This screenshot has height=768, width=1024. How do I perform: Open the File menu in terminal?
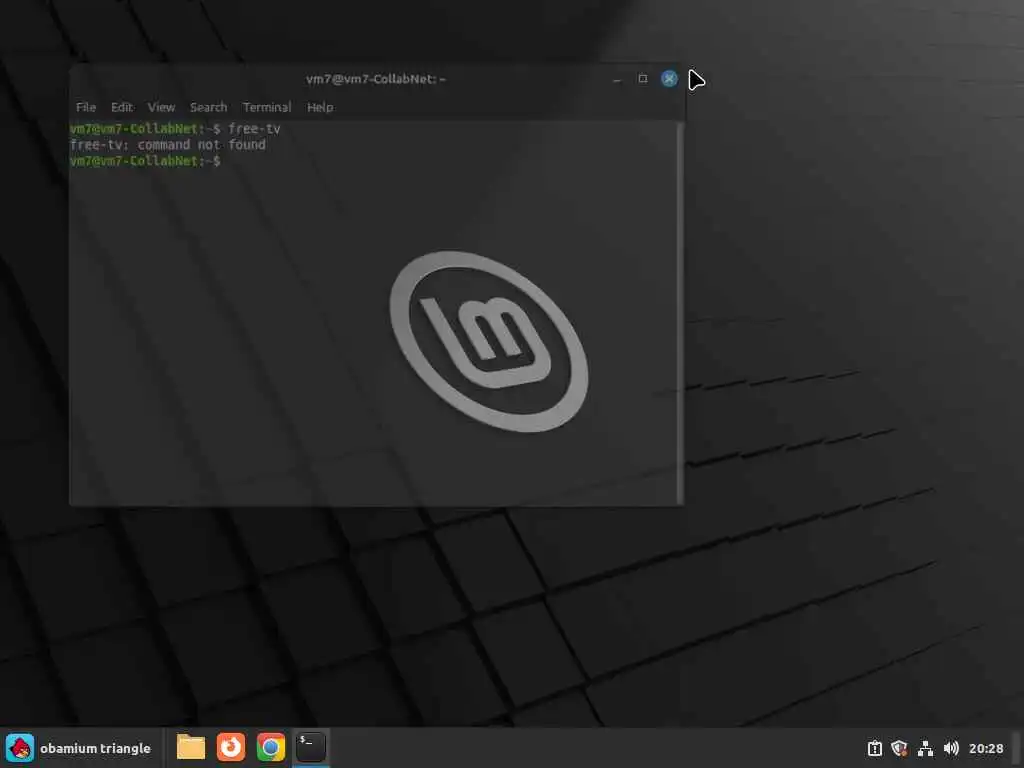click(x=86, y=107)
